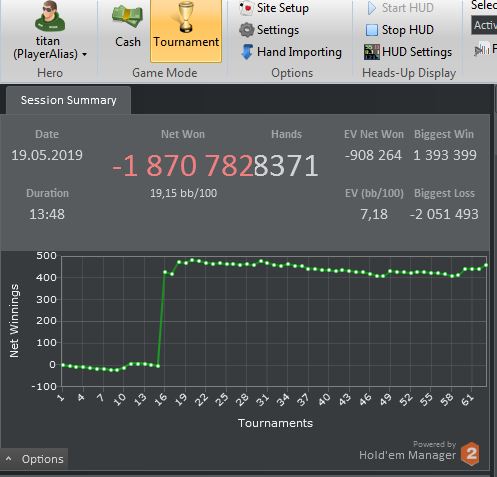497x477 pixels.
Task: Click the Hero group label
Action: (50, 73)
